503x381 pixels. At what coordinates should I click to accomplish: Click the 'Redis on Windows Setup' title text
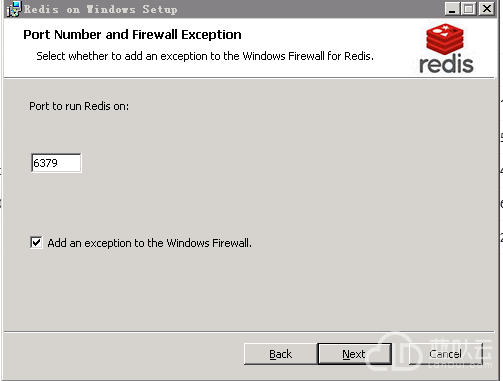tap(100, 9)
